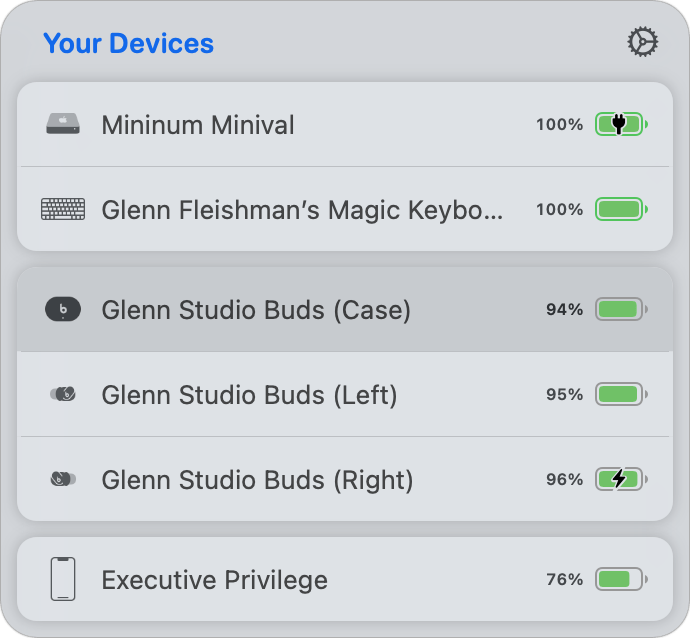Click the iPhone icon for Executive Privilege

(63, 579)
